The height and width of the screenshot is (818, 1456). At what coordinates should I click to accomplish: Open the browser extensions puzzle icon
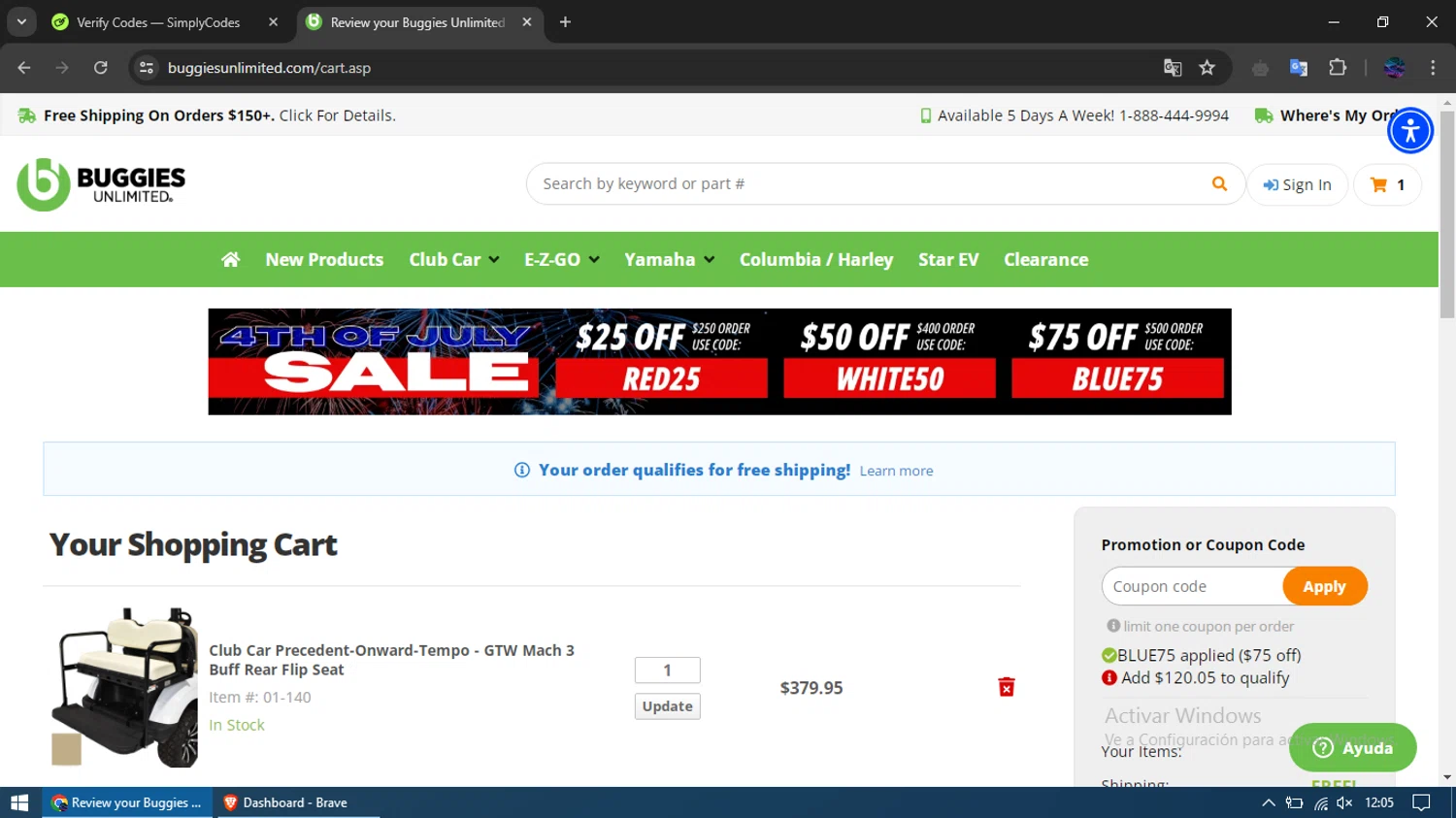coord(1338,68)
